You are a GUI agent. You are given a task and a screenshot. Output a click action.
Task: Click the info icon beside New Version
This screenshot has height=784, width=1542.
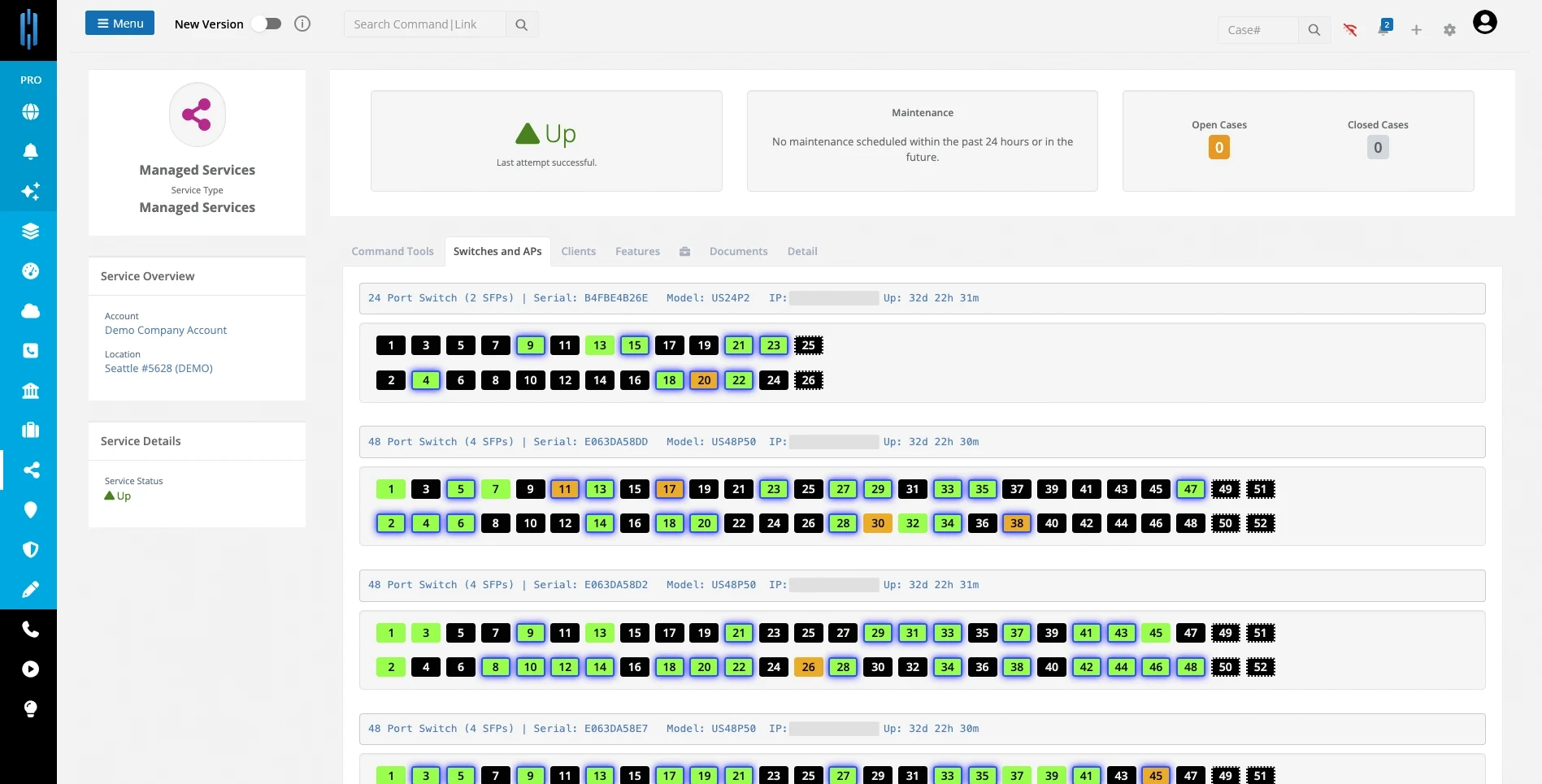coord(302,24)
